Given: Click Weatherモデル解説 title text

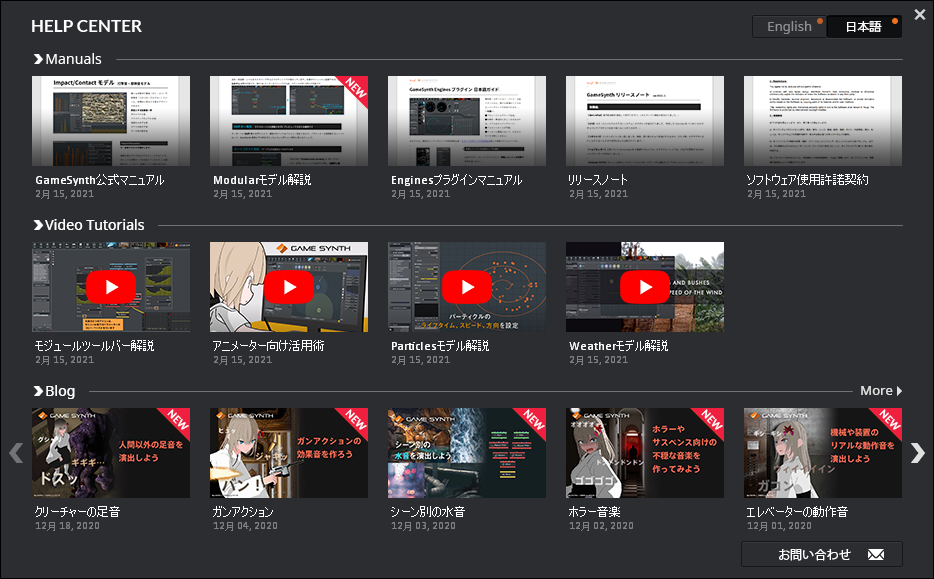Looking at the screenshot, I should click(x=618, y=346).
